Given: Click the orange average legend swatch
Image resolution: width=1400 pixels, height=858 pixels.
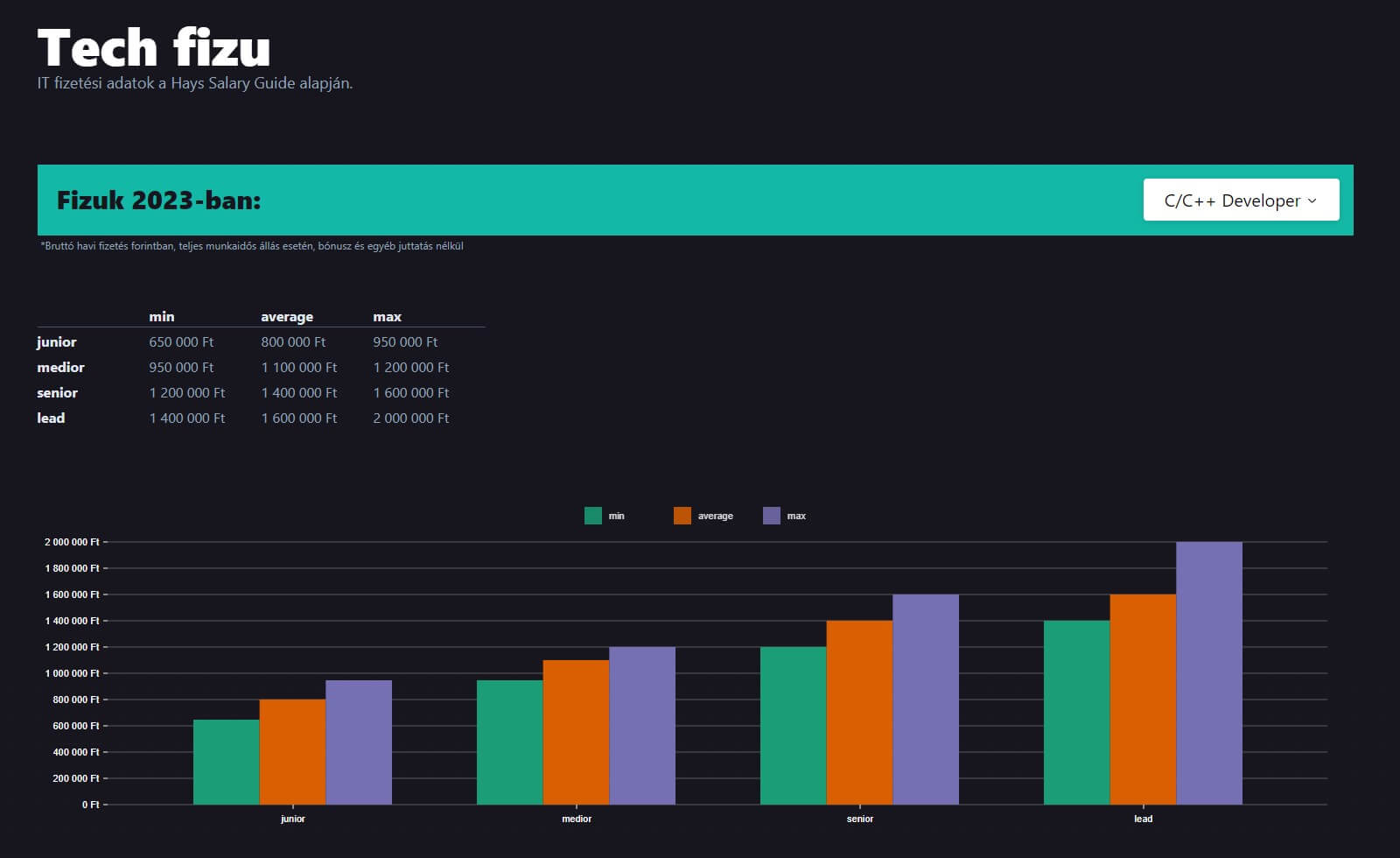Looking at the screenshot, I should click(682, 516).
